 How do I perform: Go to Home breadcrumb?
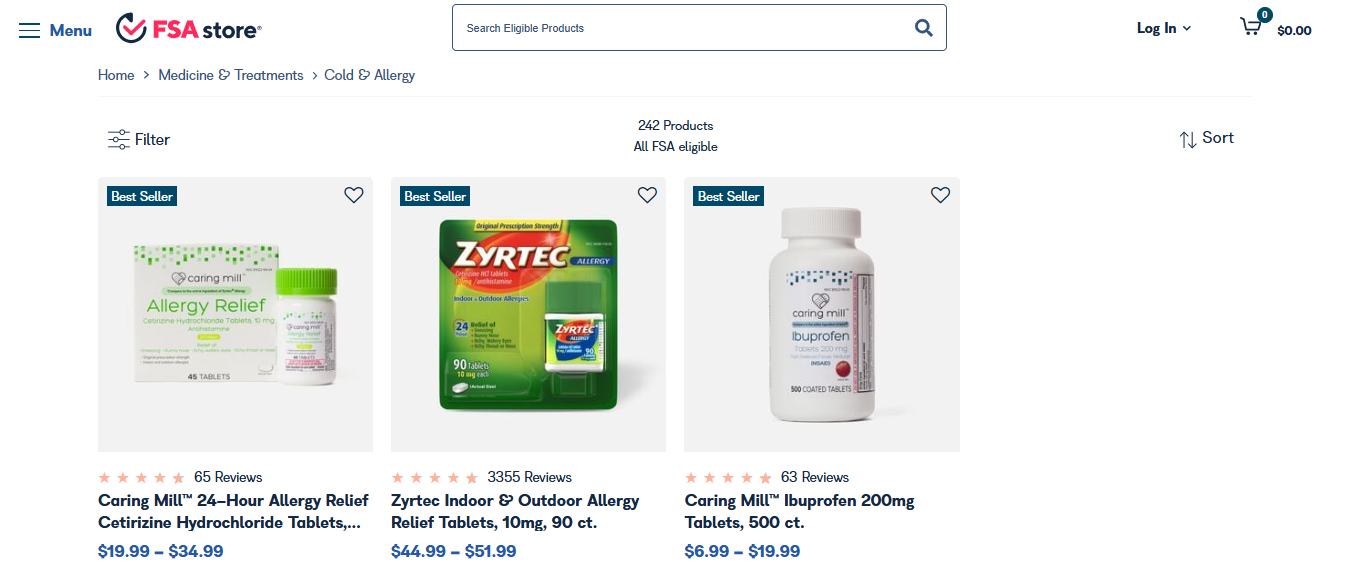116,75
